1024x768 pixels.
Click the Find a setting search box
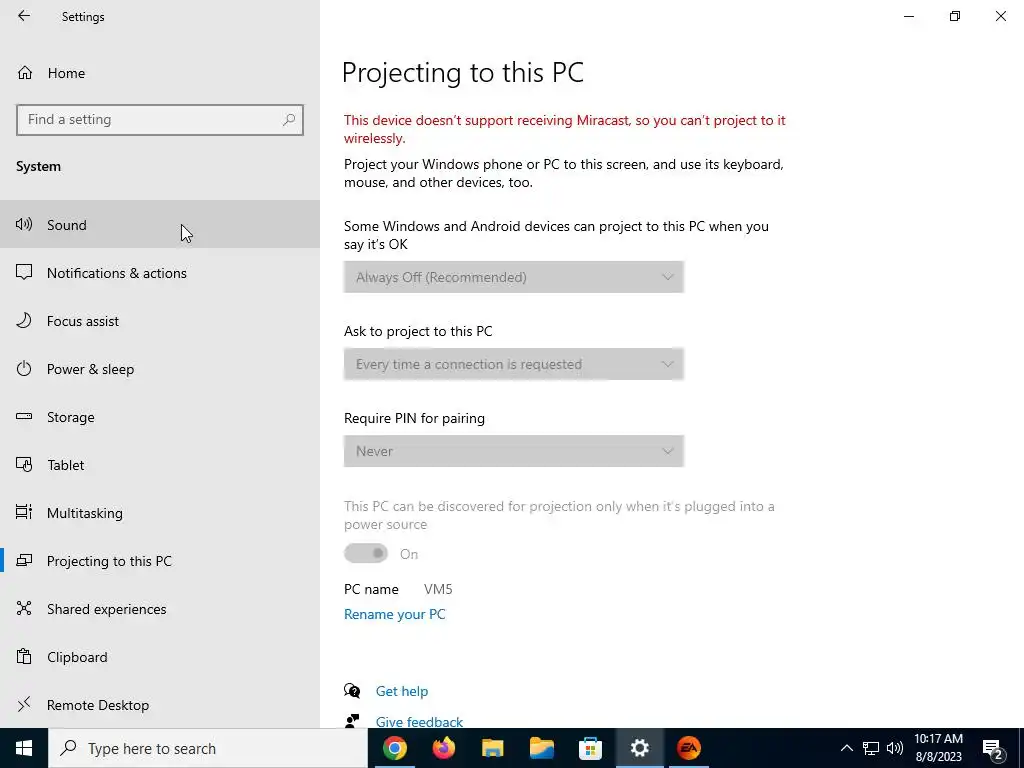pyautogui.click(x=160, y=120)
